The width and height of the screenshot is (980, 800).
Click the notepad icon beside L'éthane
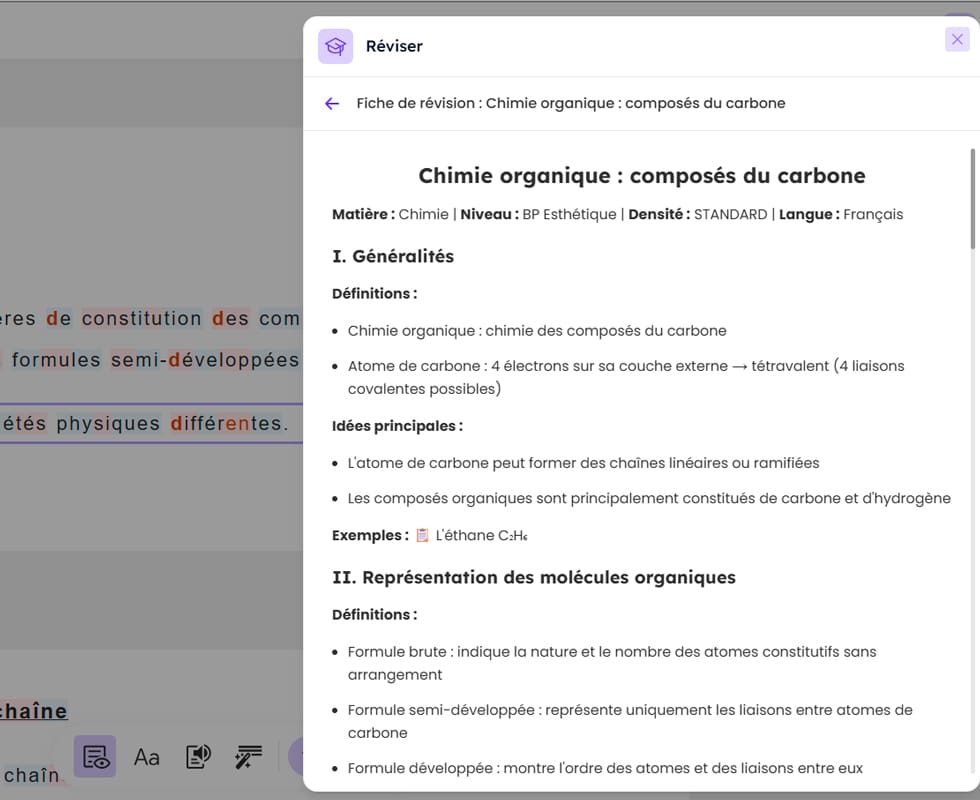422,536
